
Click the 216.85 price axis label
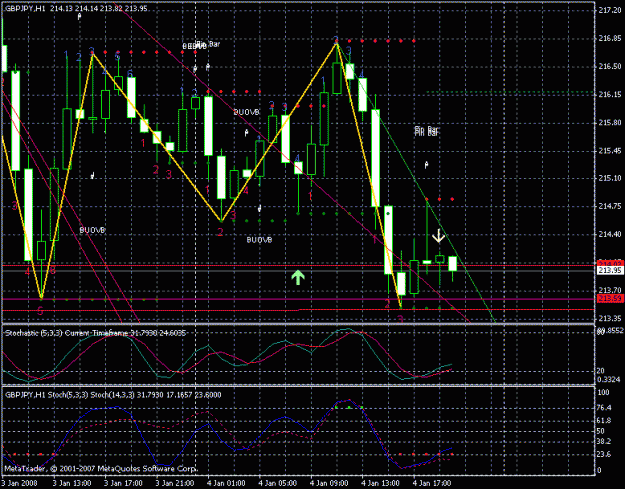pyautogui.click(x=610, y=39)
